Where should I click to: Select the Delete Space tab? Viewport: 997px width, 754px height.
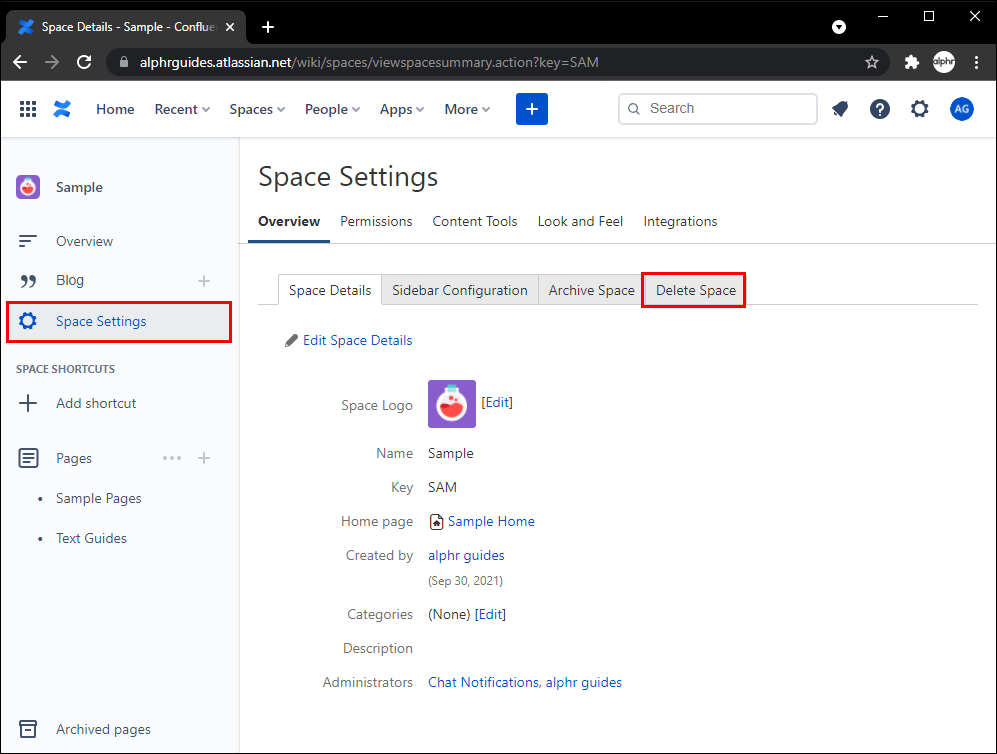(x=695, y=290)
